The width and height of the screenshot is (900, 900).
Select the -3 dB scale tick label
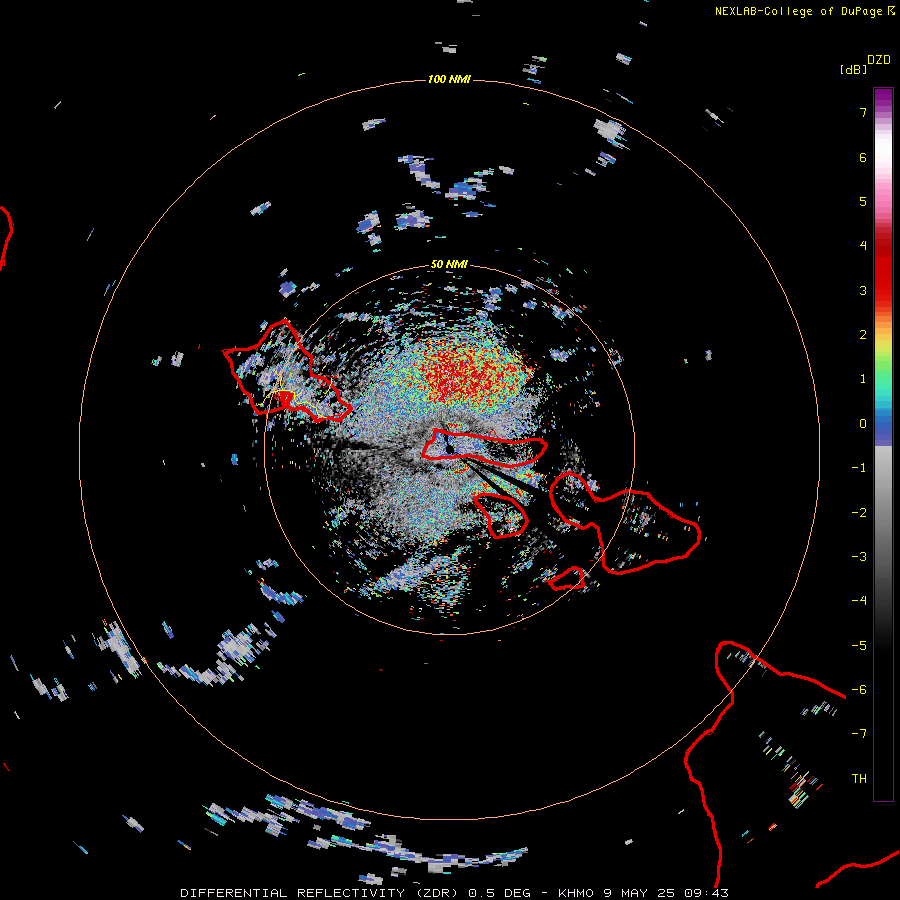pos(859,557)
